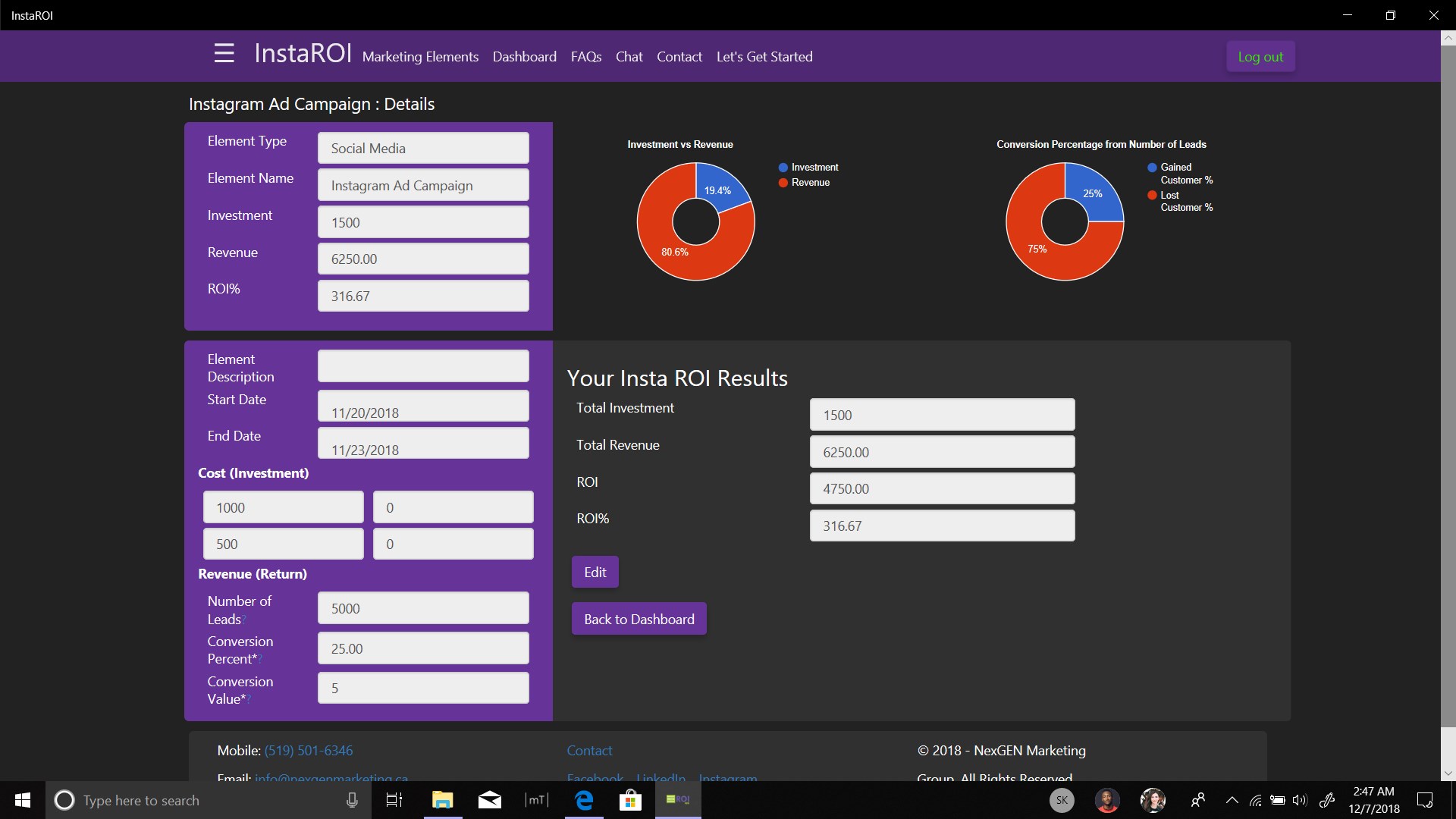Show hidden system tray icons

[1232, 800]
